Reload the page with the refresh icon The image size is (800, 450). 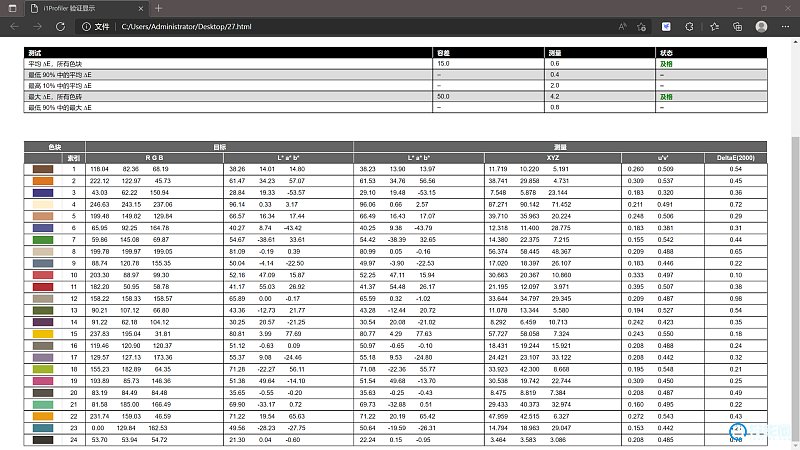tap(61, 26)
